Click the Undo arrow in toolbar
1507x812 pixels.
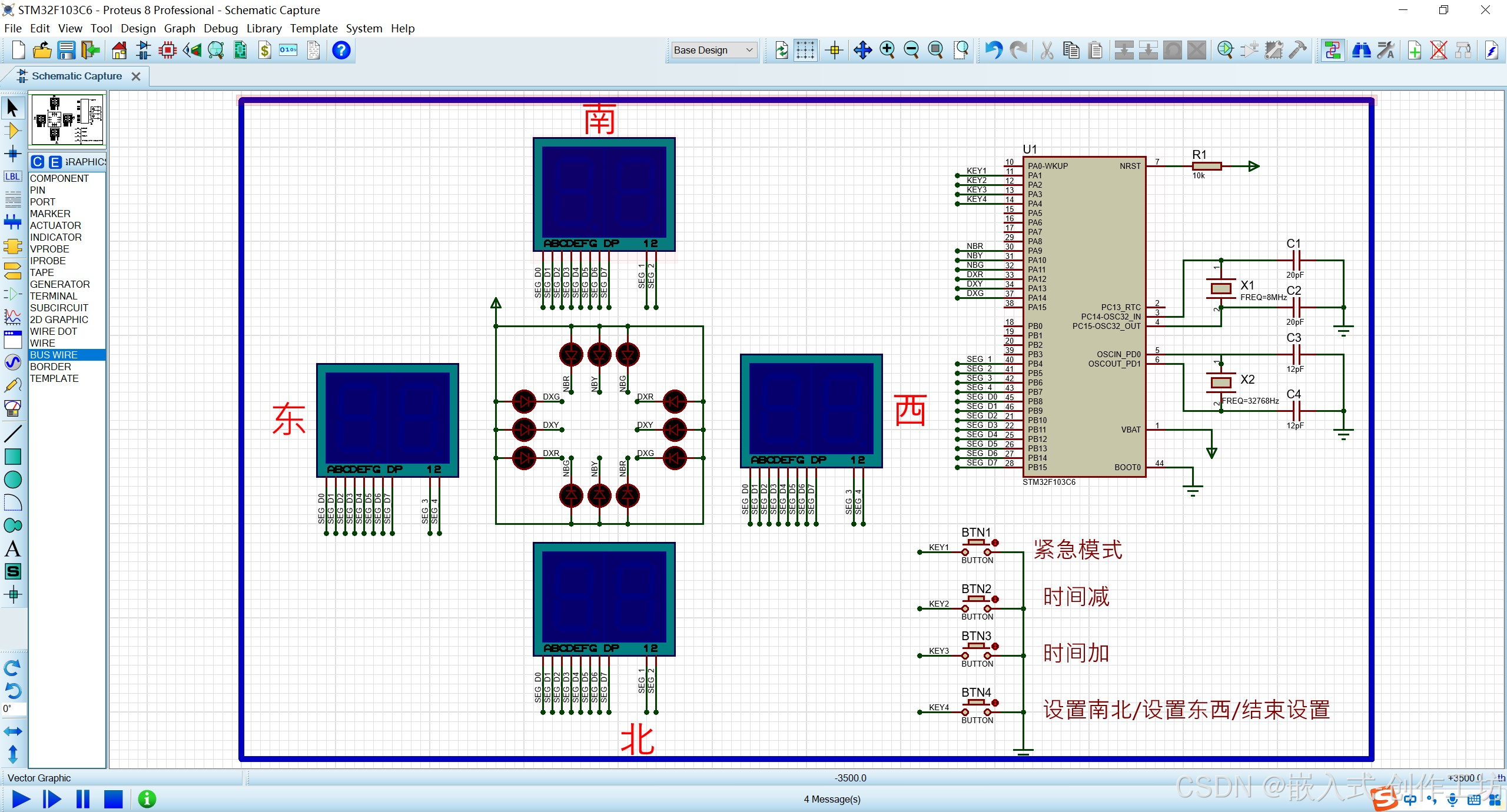(x=993, y=51)
